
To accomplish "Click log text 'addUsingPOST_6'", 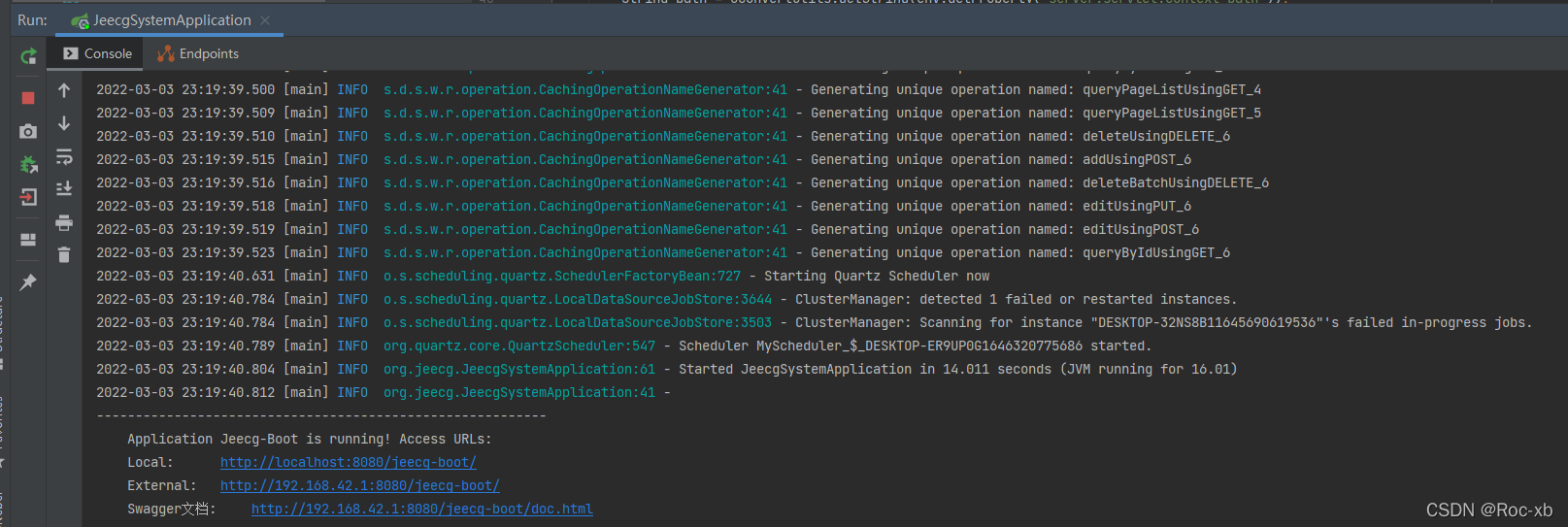I will coord(1137,159).
